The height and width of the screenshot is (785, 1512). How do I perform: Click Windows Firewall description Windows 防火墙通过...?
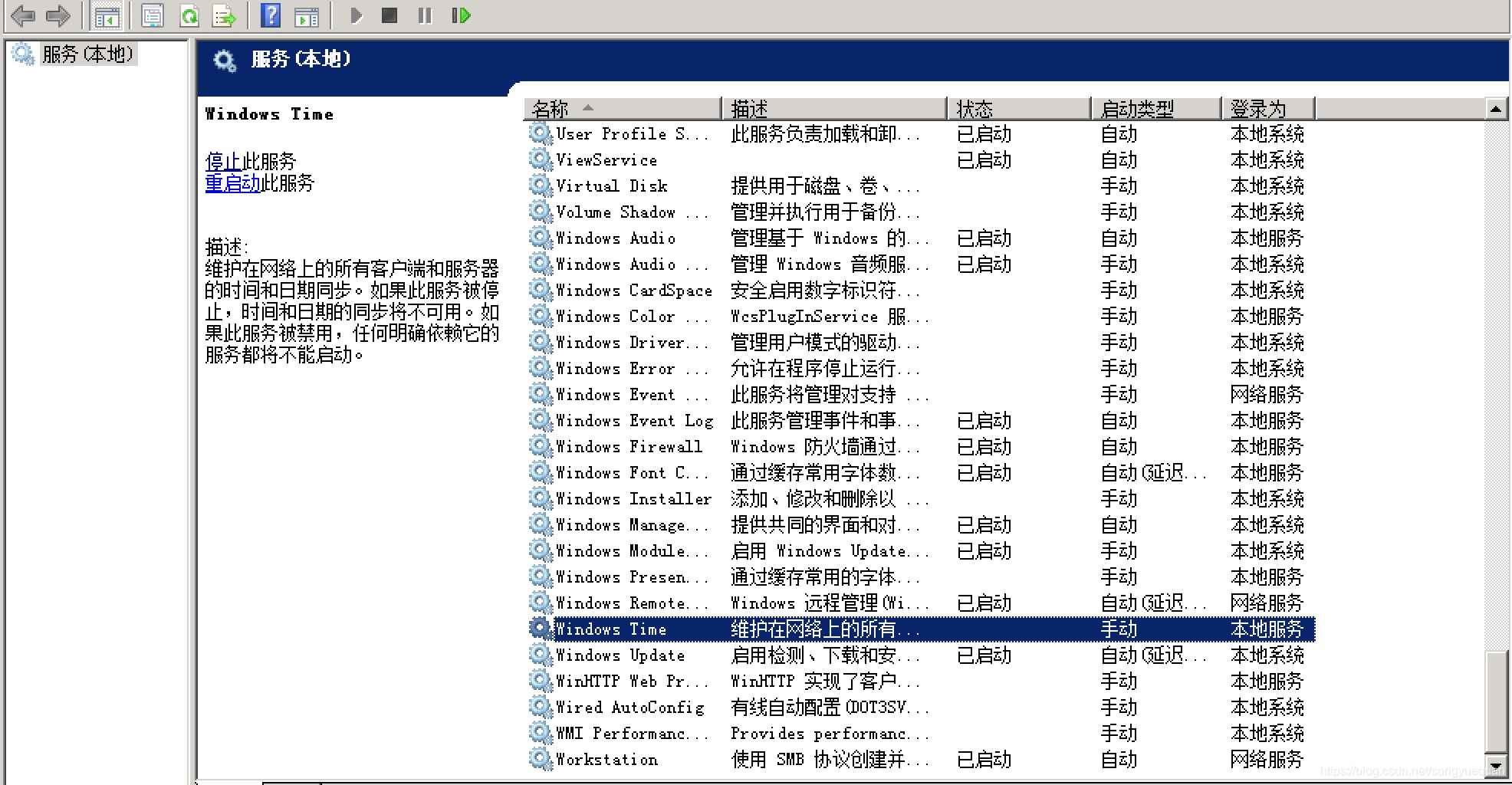click(x=824, y=446)
